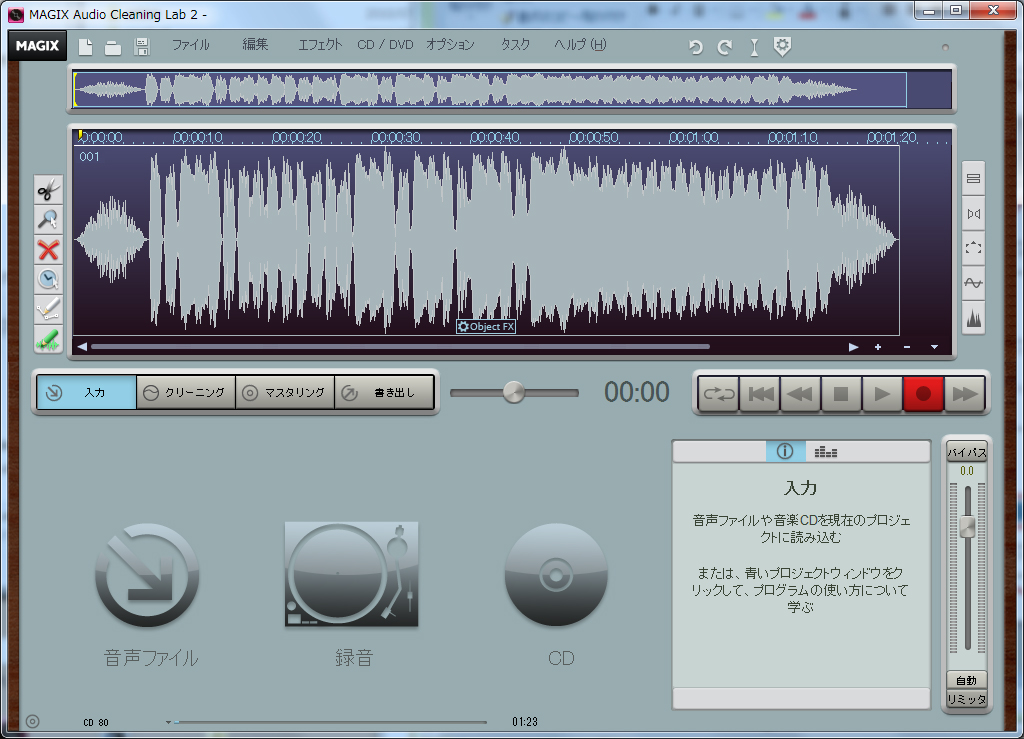
Task: Toggle the バイパス bypass button
Action: [x=967, y=453]
